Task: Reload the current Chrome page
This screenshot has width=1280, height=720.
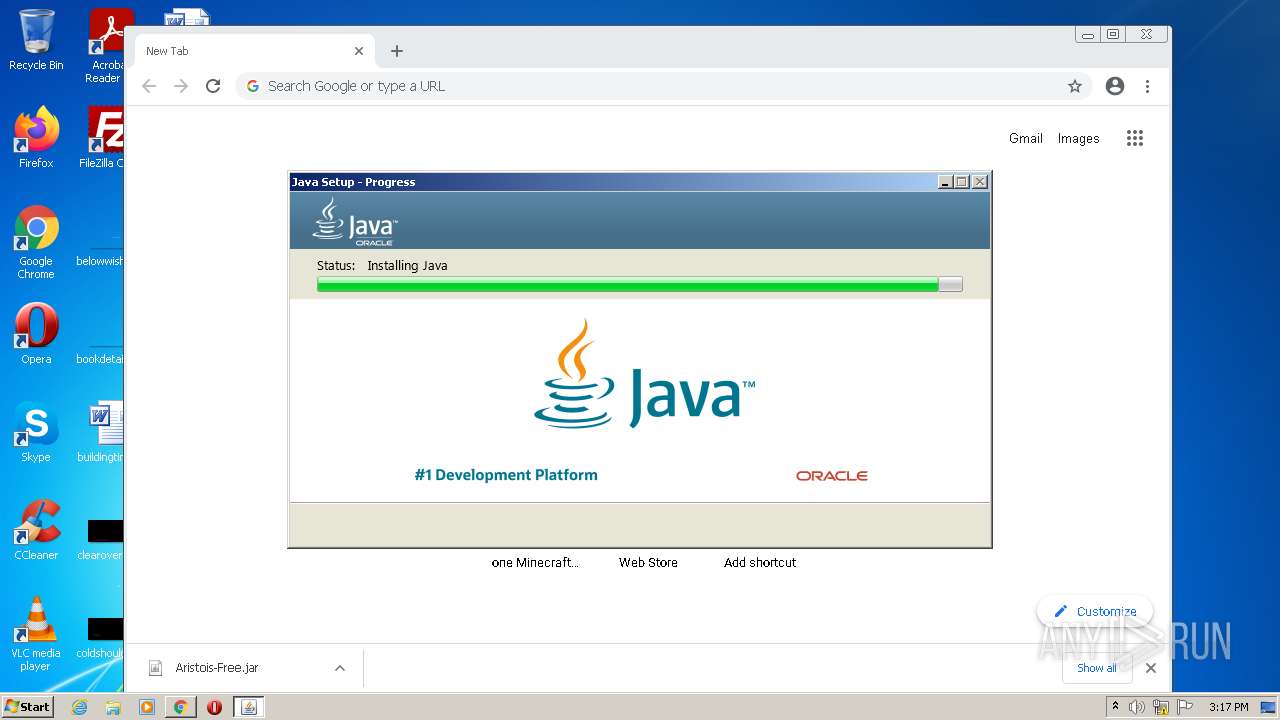Action: point(213,86)
